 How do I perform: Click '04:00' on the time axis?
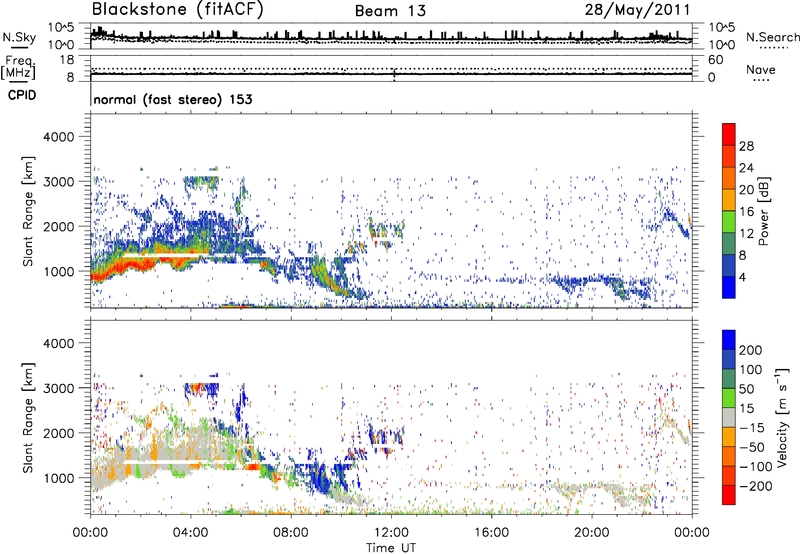click(x=191, y=532)
